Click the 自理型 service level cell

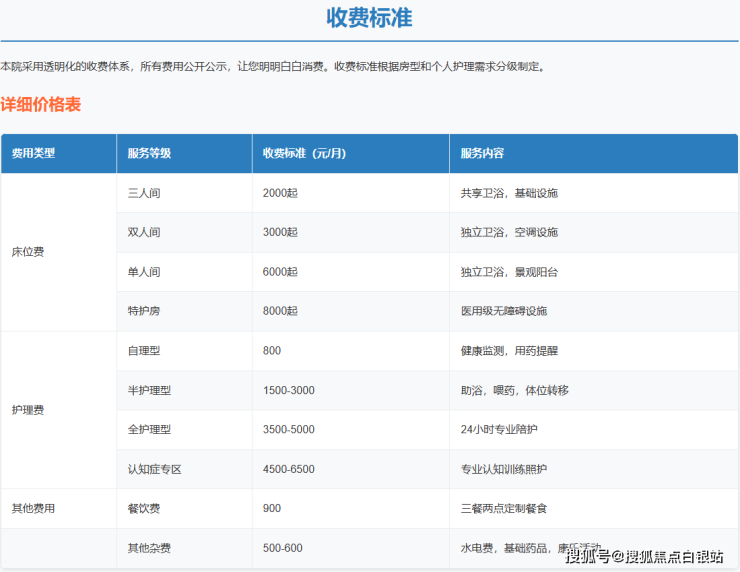144,351
